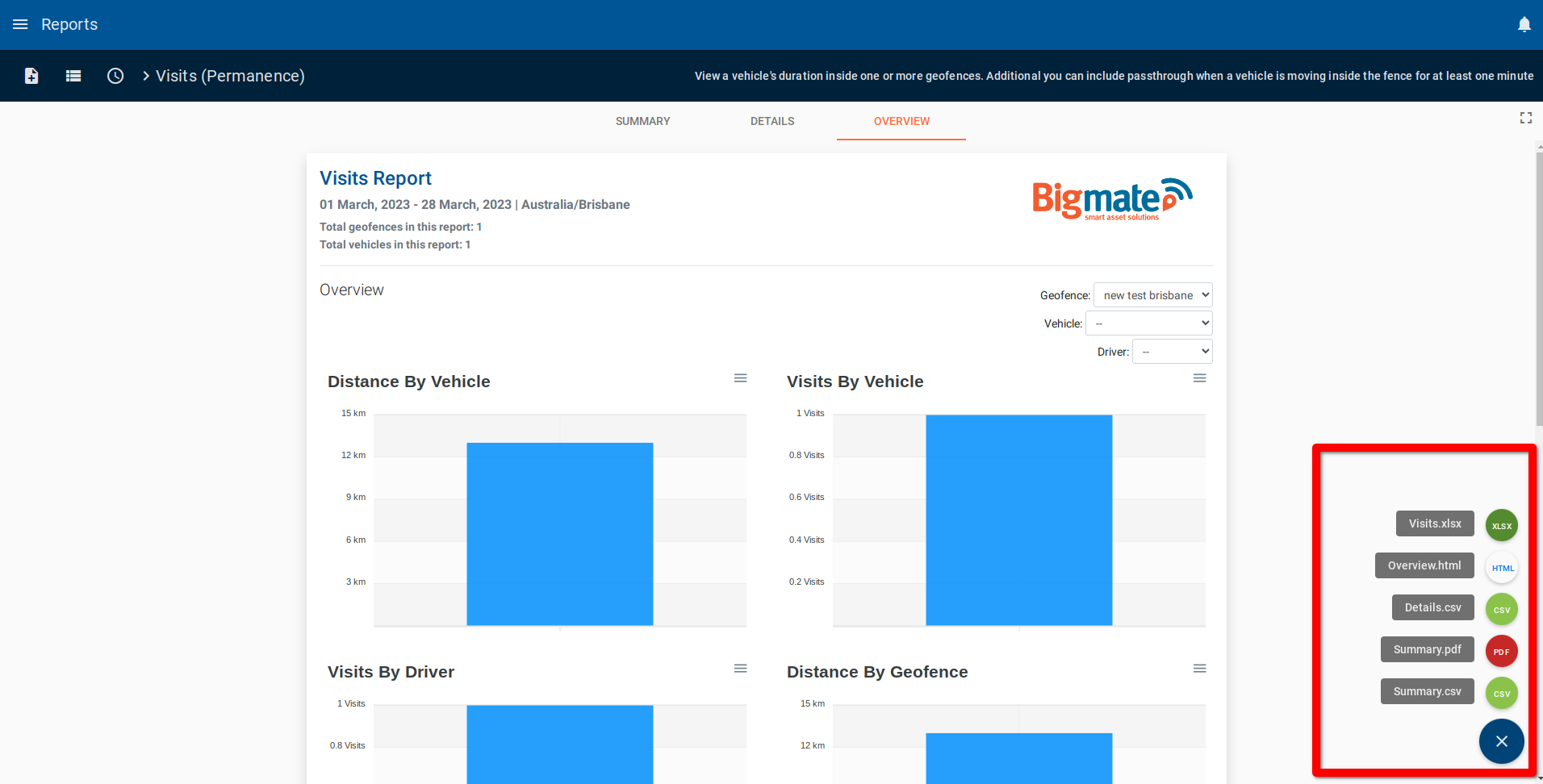
Task: Open the Vehicle dropdown
Action: [x=1148, y=323]
